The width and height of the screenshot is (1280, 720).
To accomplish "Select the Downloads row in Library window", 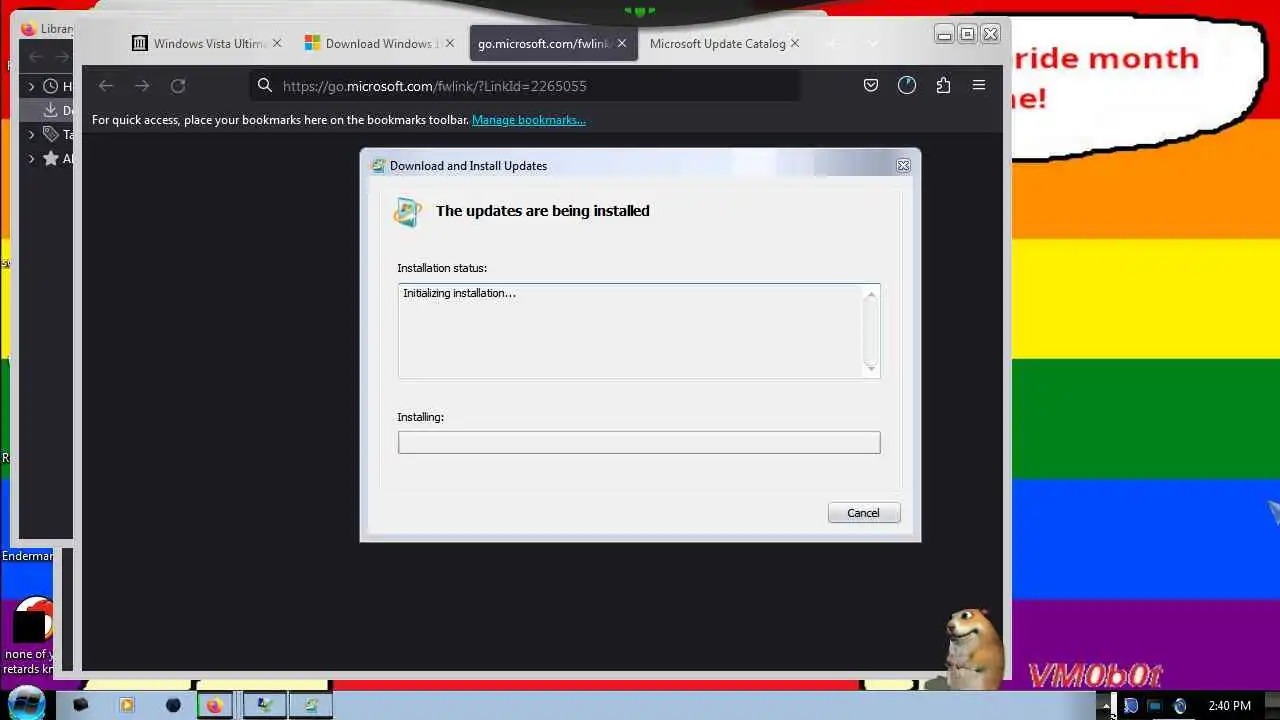I will click(48, 110).
